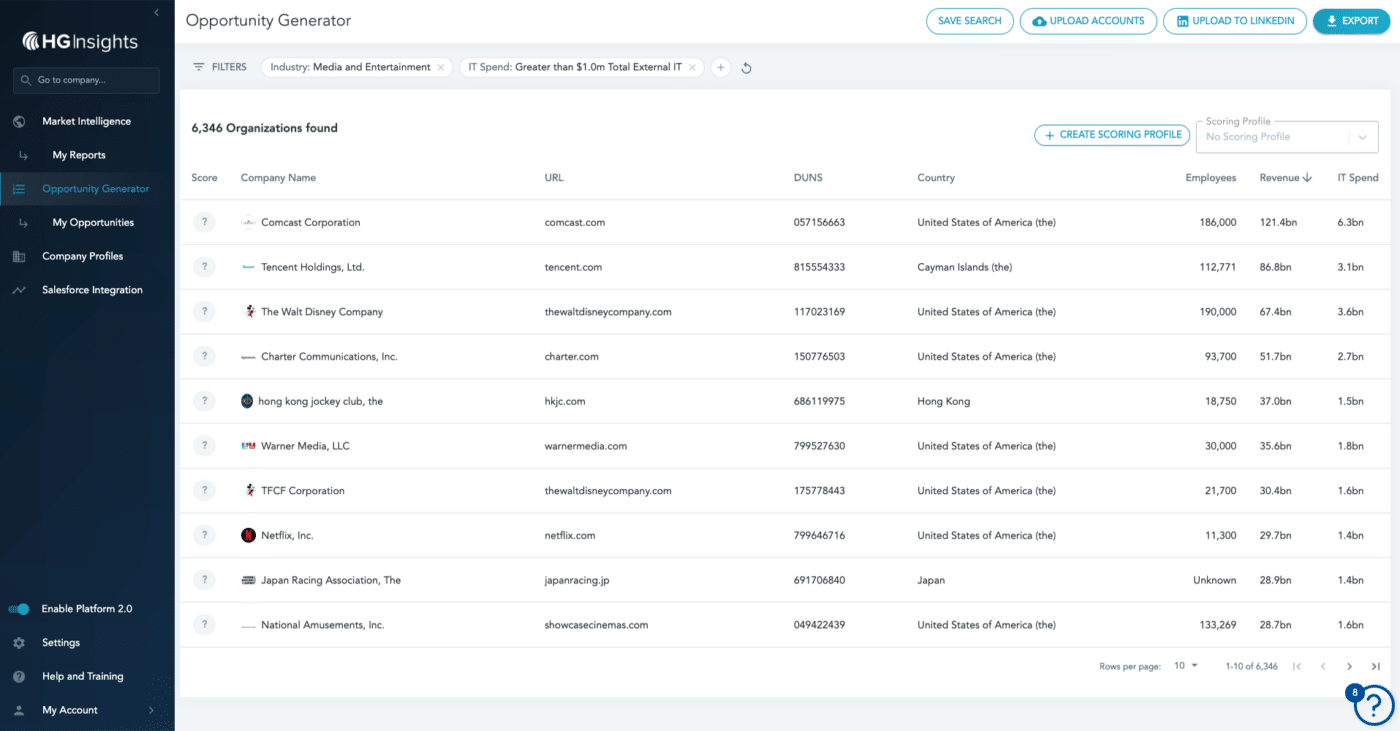Screen dimensions: 1400x731
Task: Expand the My Account section
Action: point(152,710)
